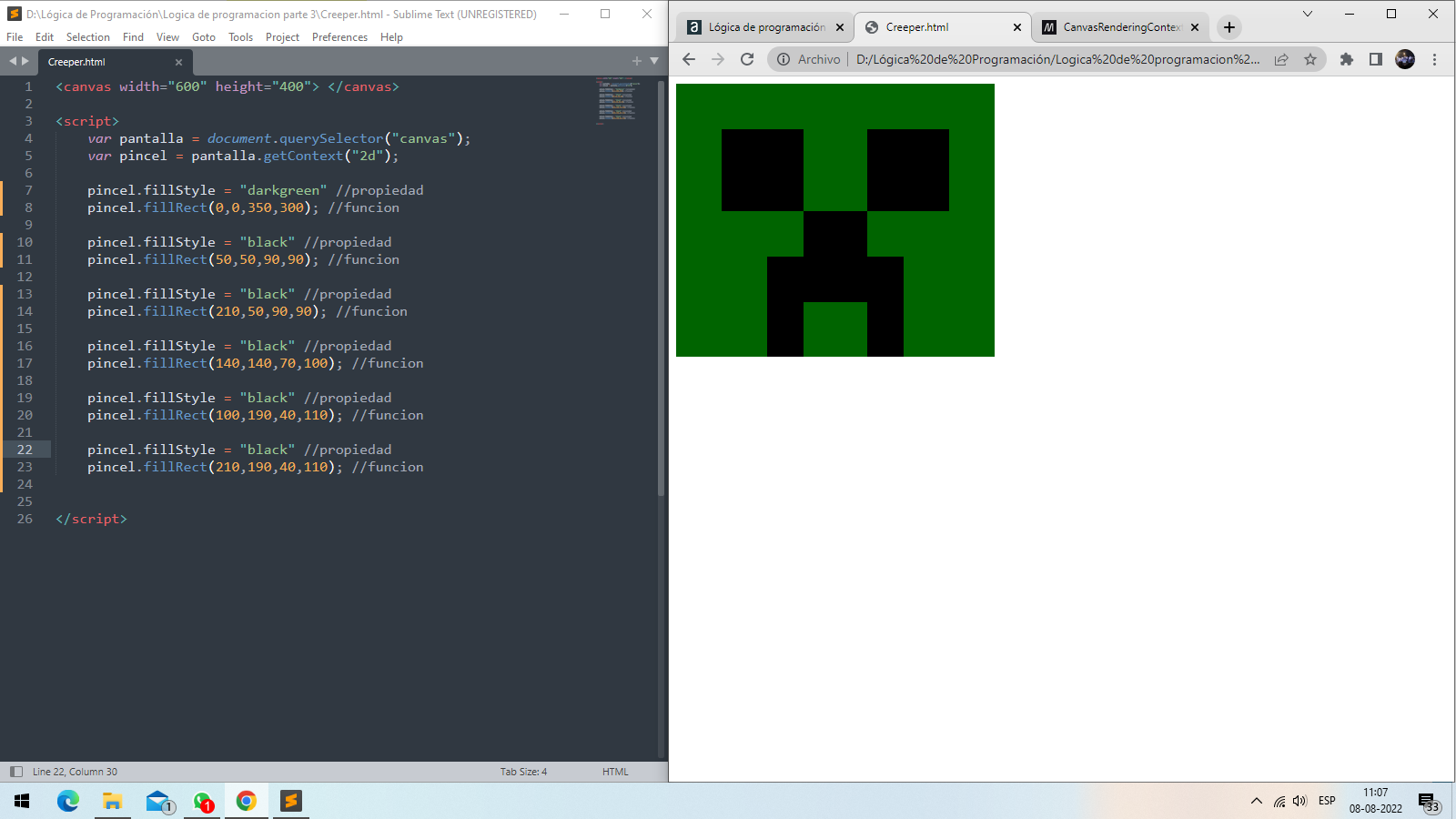Close the Creeper.html editor tab
Image resolution: width=1456 pixels, height=819 pixels.
click(178, 62)
